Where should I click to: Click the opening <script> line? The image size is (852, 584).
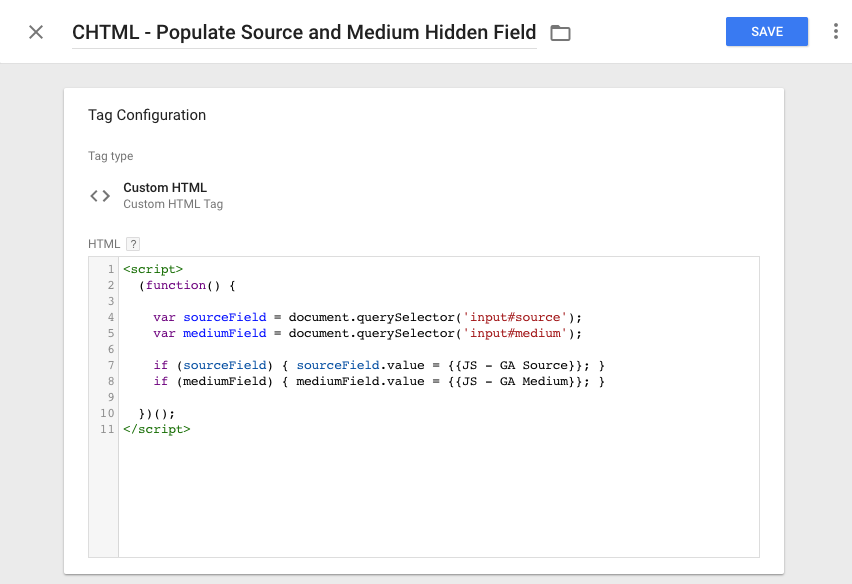(153, 269)
